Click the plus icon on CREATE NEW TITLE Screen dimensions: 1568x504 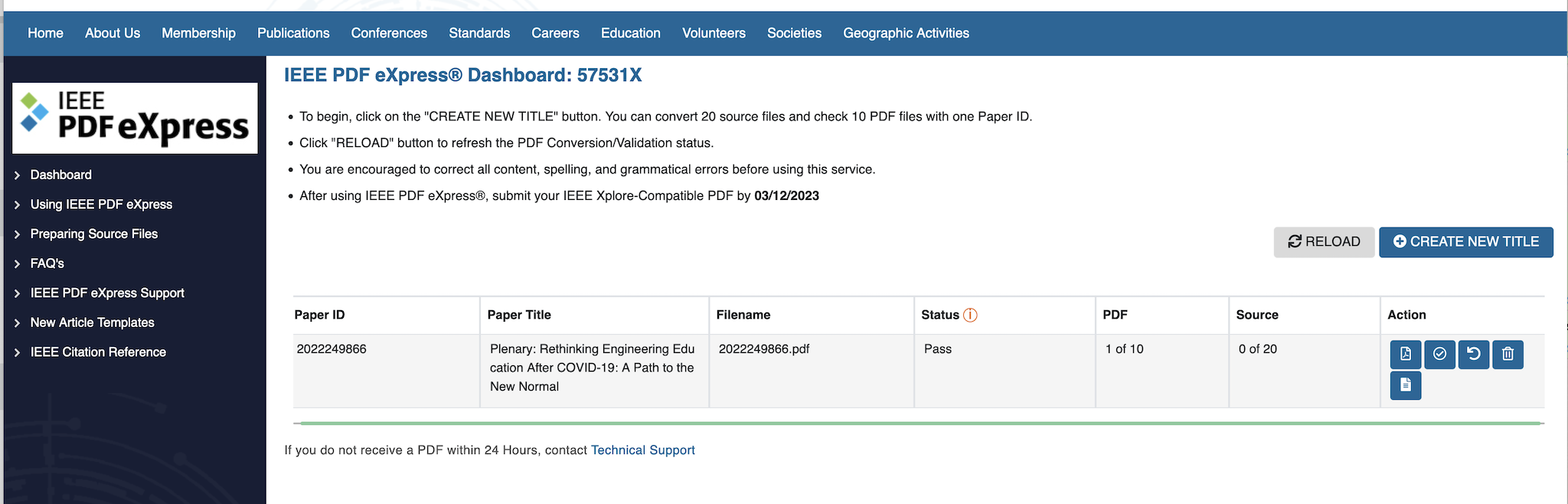click(1400, 241)
